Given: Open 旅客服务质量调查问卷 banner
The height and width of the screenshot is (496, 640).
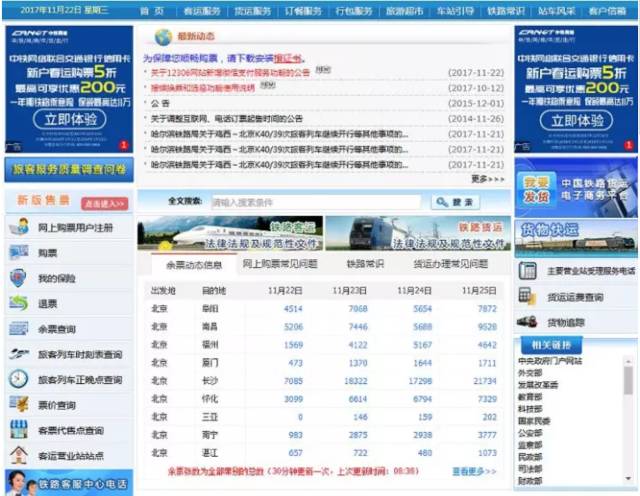Looking at the screenshot, I should (69, 169).
